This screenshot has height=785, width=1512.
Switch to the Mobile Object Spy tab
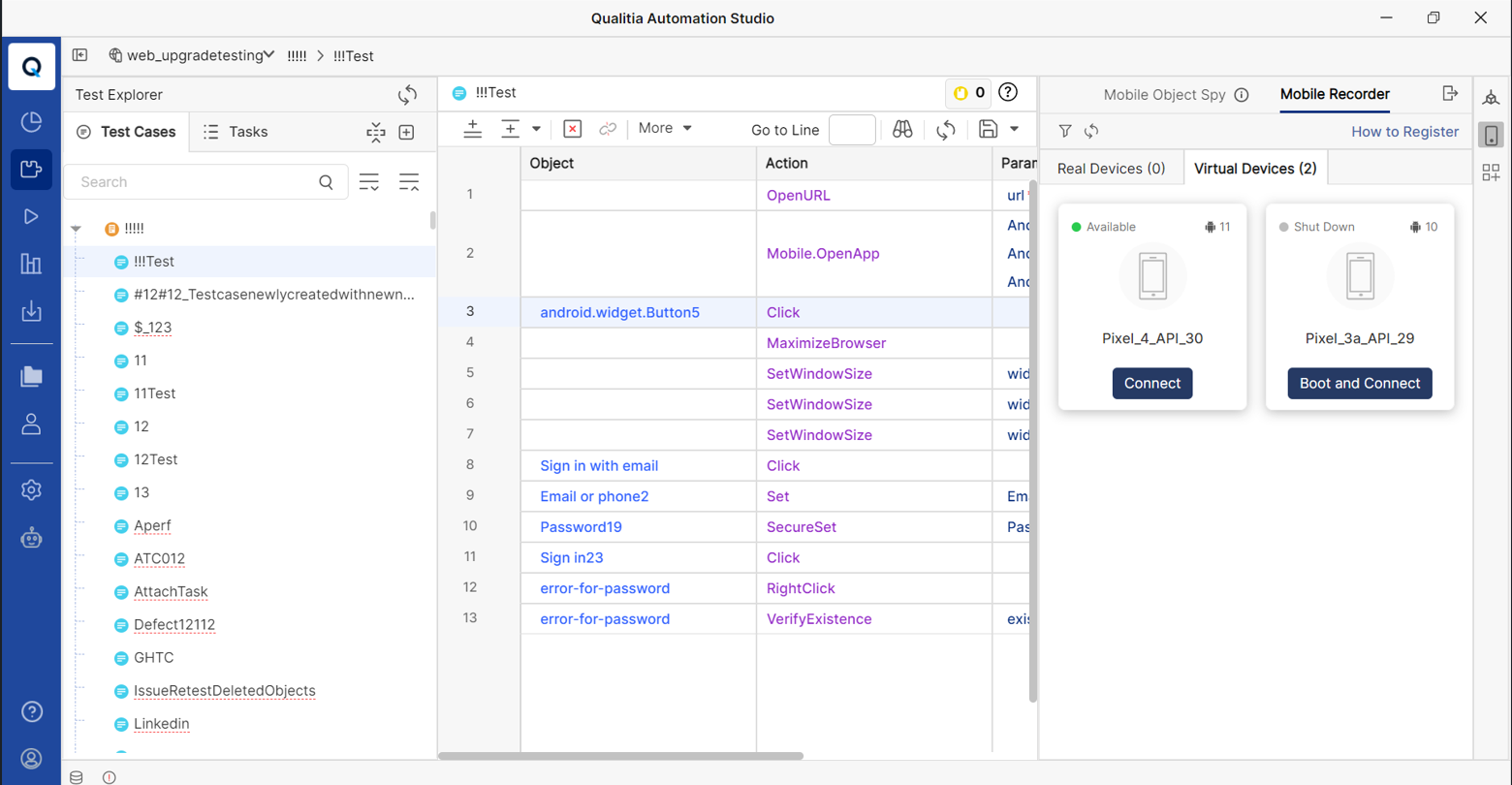tap(1164, 94)
